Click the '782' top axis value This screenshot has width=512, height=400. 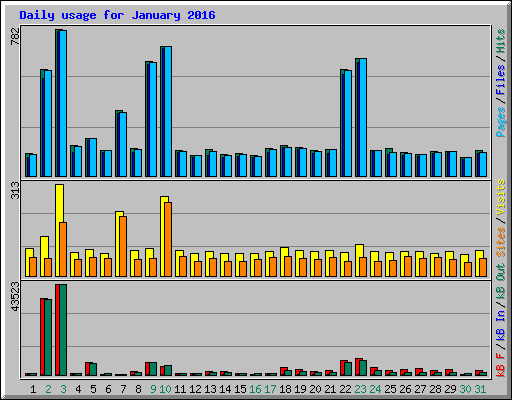[15, 36]
